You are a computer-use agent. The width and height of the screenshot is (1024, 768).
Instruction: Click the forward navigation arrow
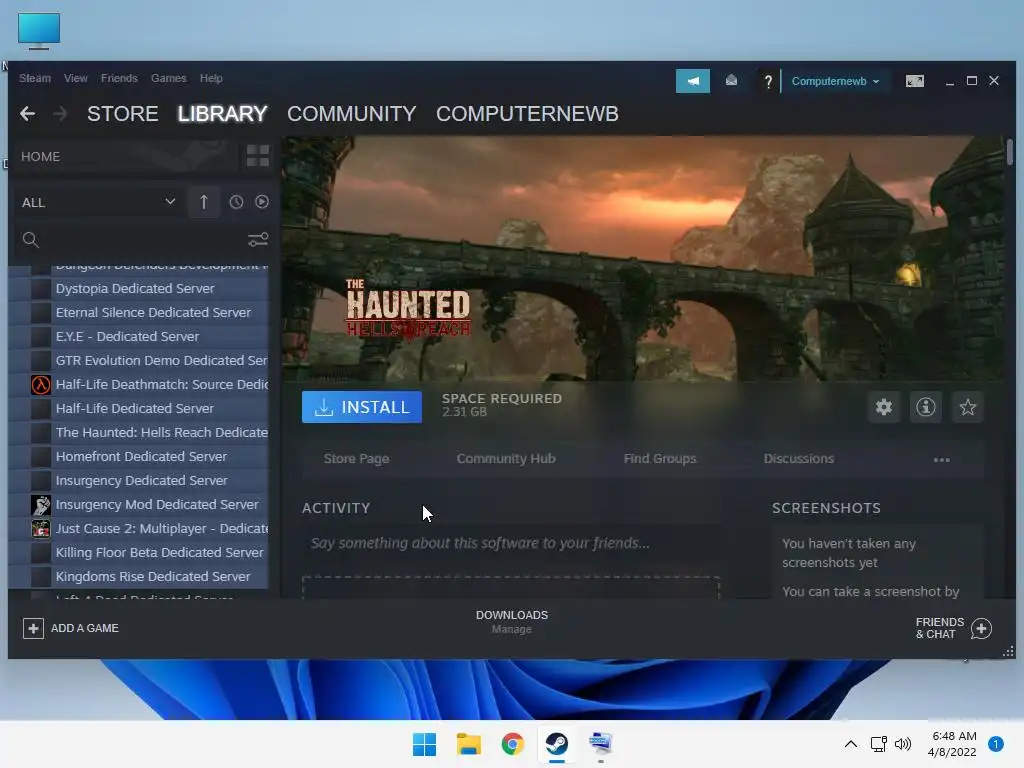(x=60, y=114)
